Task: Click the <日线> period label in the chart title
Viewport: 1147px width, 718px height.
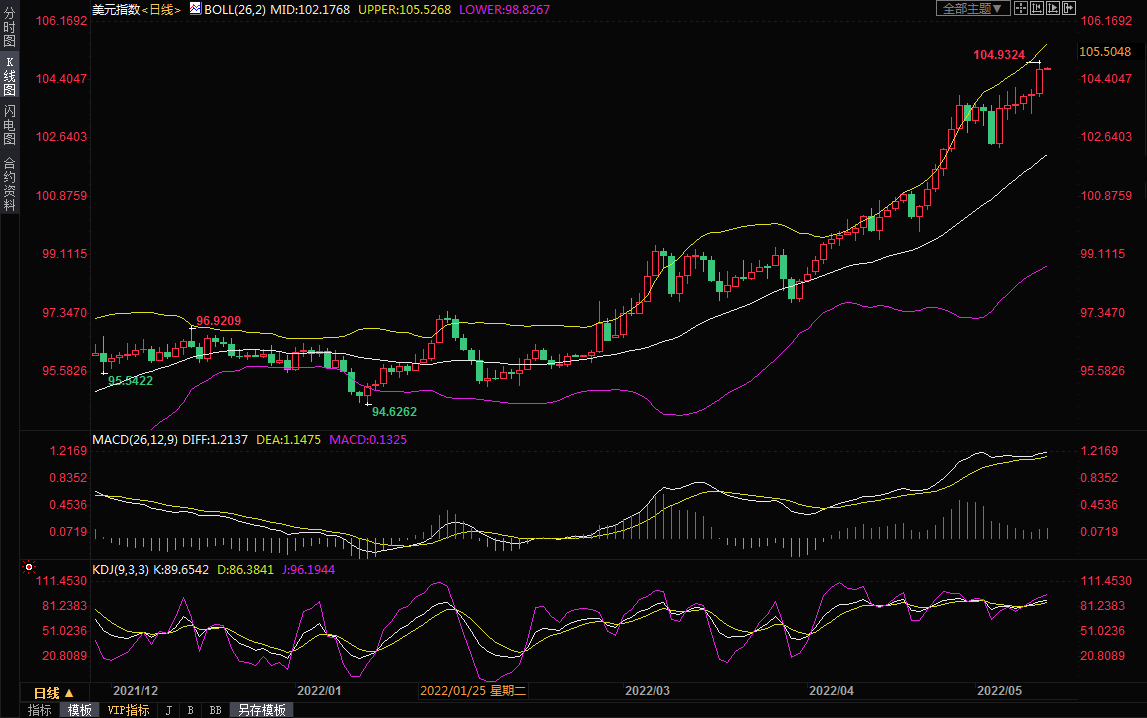Action: pos(160,9)
